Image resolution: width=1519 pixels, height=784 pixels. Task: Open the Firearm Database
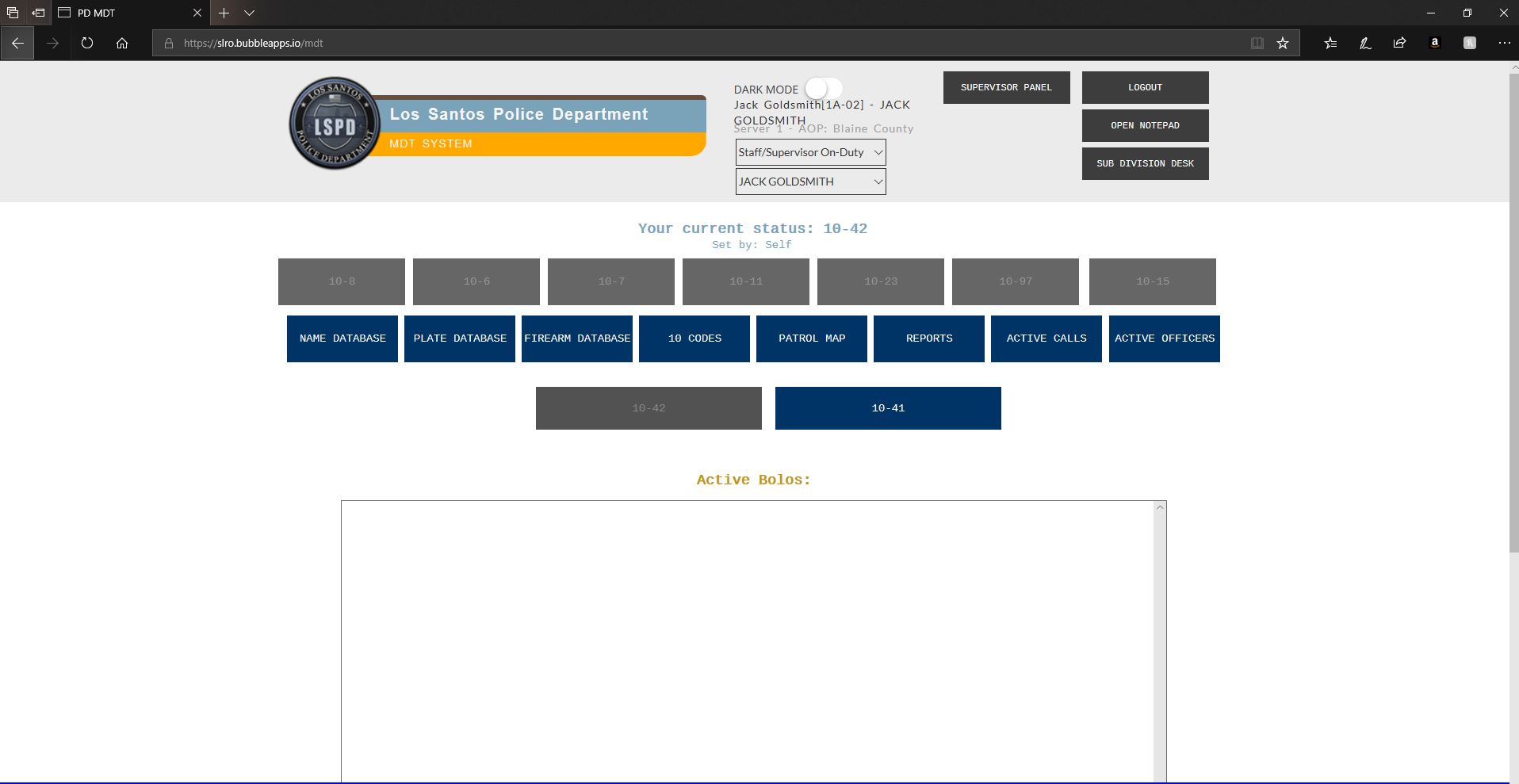coord(577,338)
